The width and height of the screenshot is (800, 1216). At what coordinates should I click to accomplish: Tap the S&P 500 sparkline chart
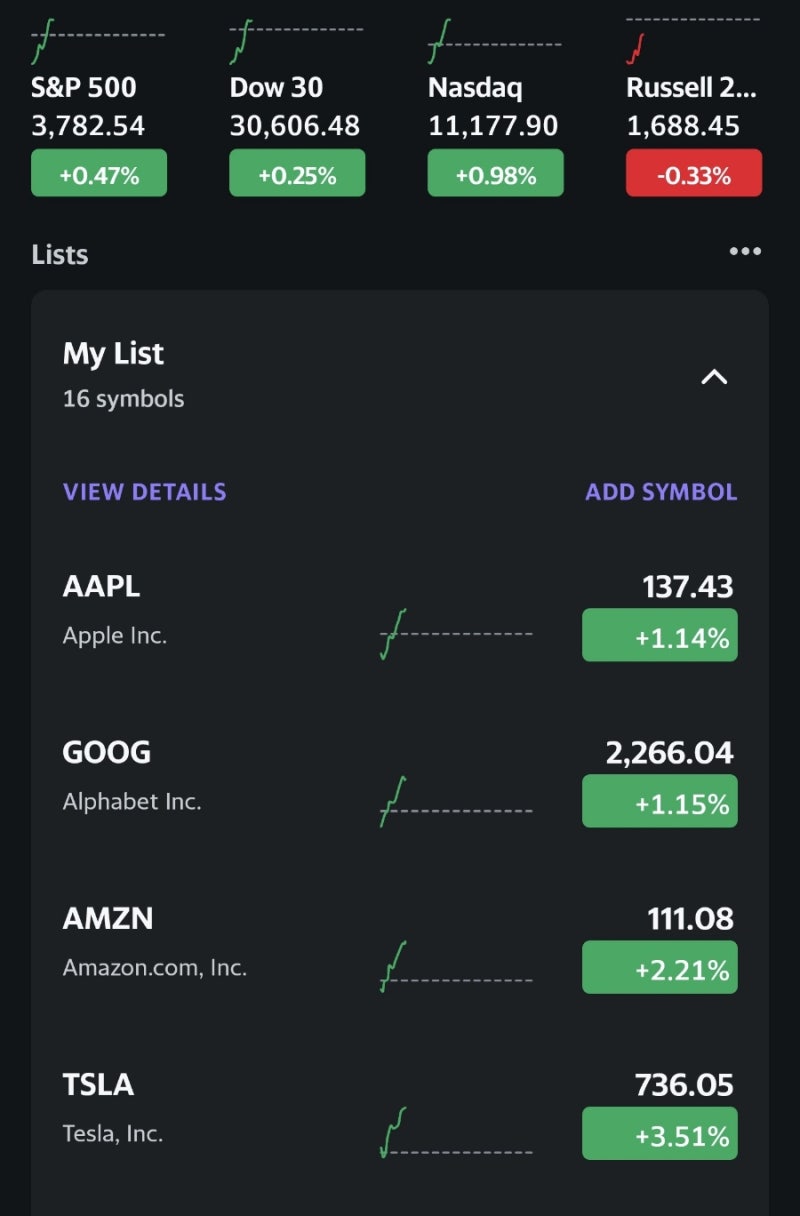[98, 41]
